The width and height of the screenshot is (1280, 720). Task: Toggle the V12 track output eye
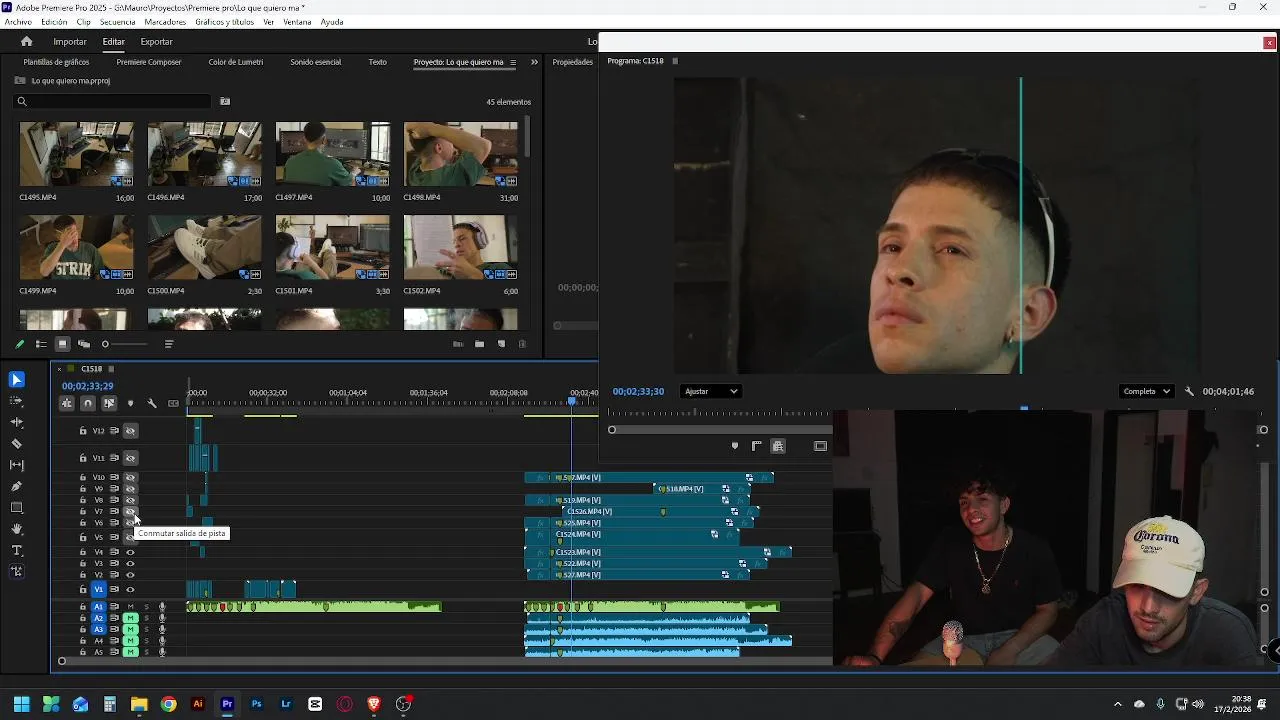(130, 431)
